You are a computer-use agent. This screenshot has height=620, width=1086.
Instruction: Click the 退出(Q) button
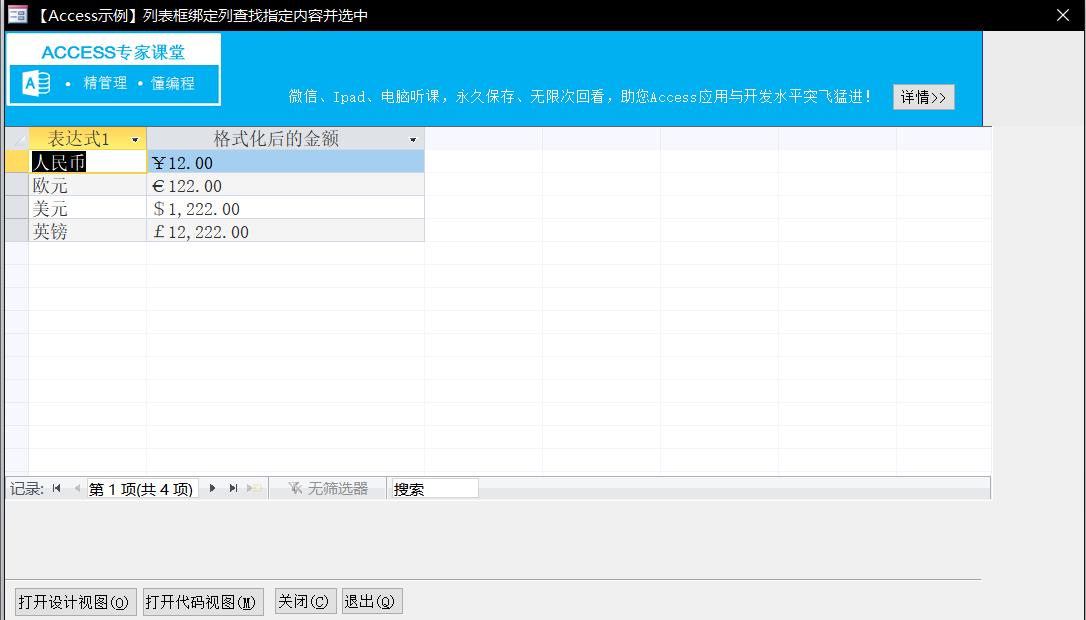tap(370, 601)
